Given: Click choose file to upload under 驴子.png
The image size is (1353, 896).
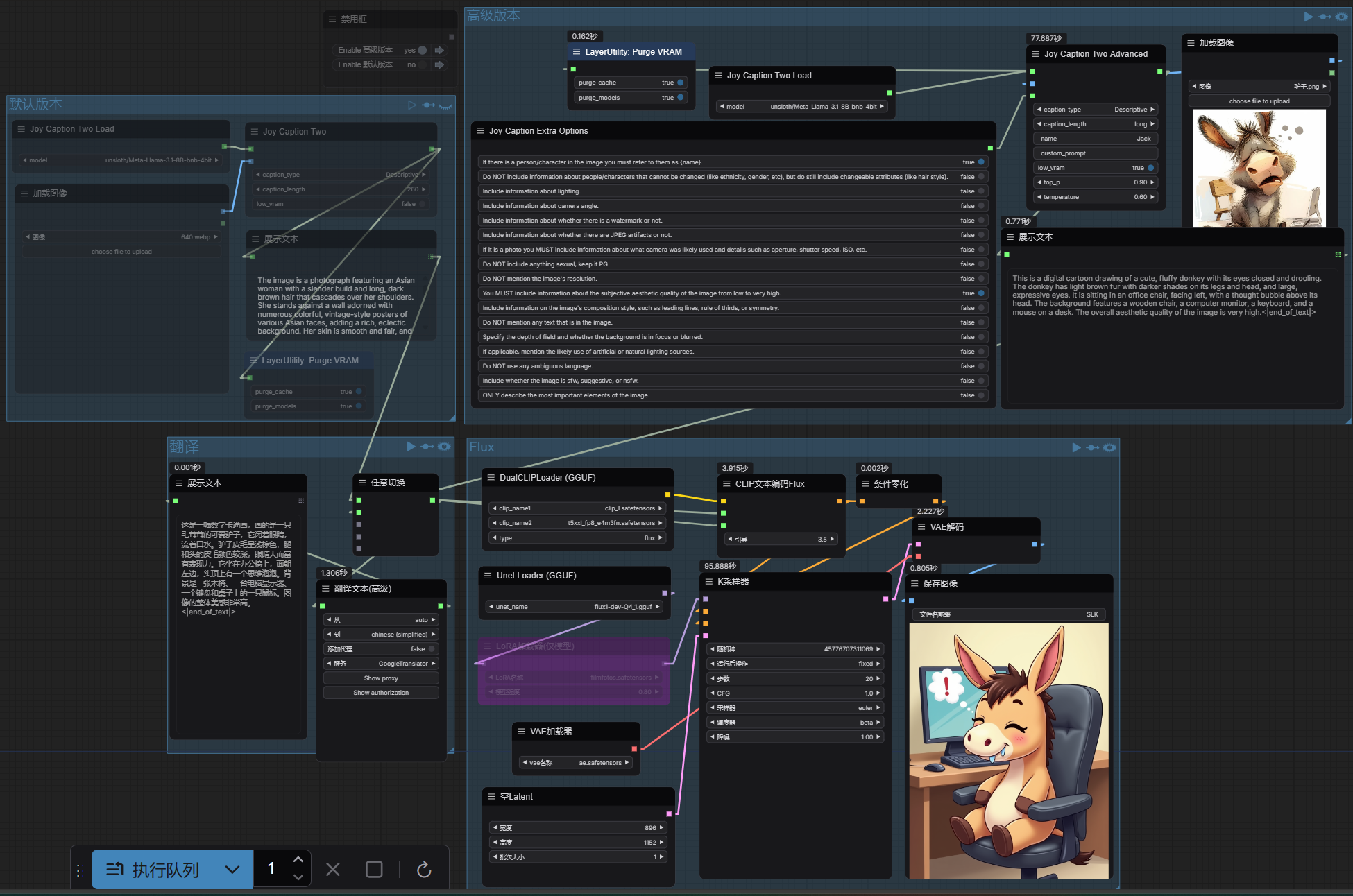Looking at the screenshot, I should tap(1259, 101).
